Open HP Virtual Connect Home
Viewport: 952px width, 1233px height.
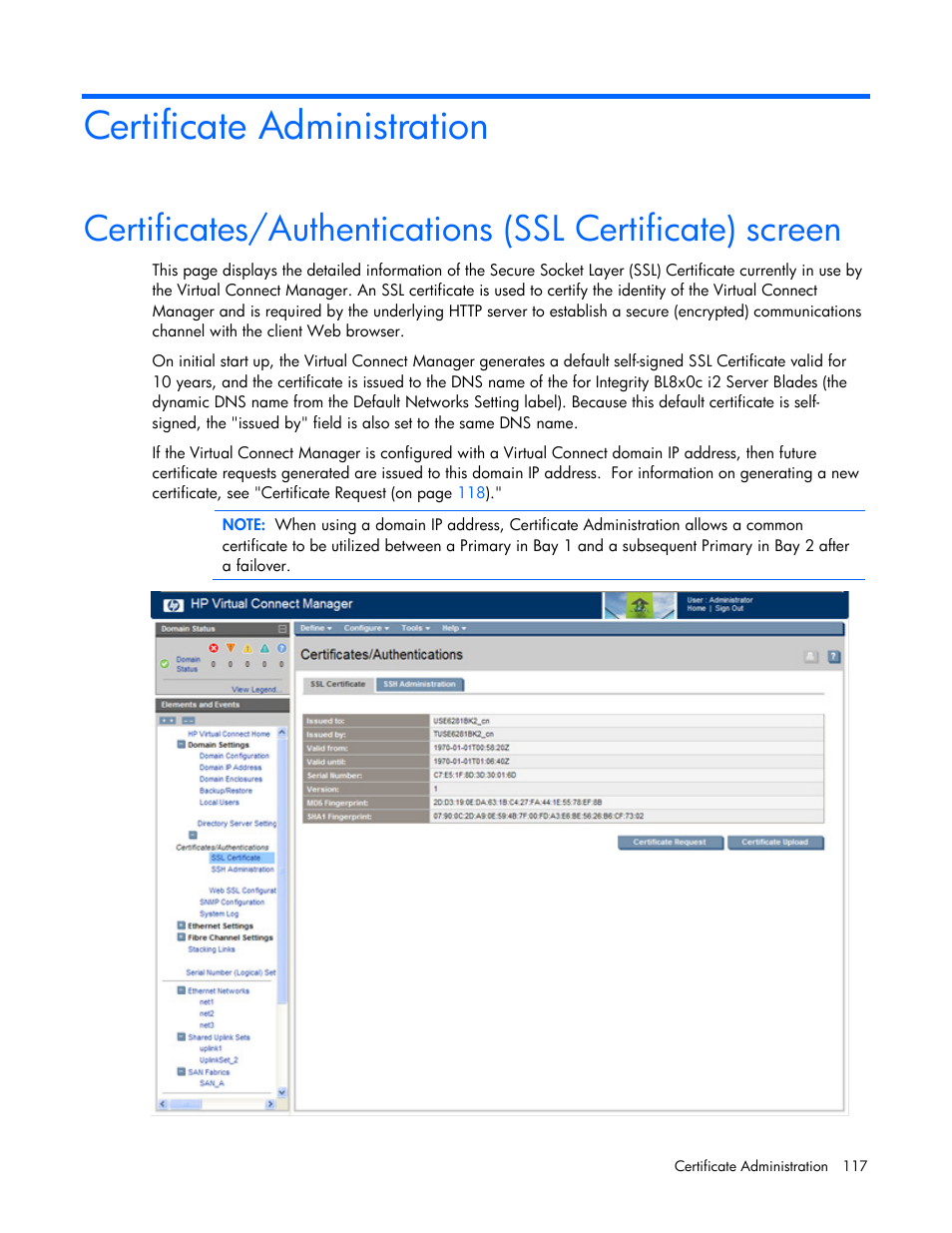[x=229, y=734]
